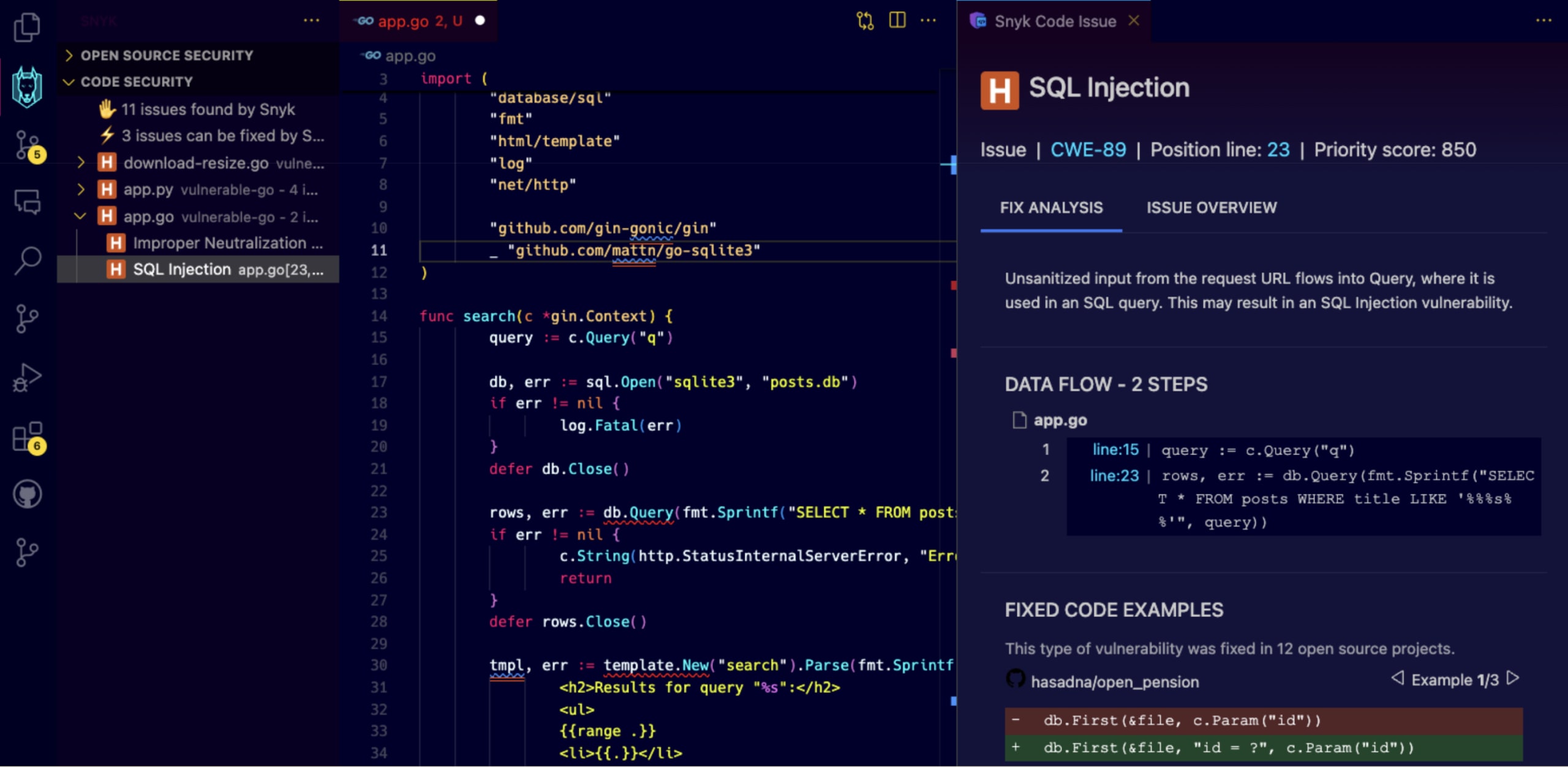Go to line:23 in data flow
This screenshot has width=1568, height=767.
pyautogui.click(x=1114, y=475)
